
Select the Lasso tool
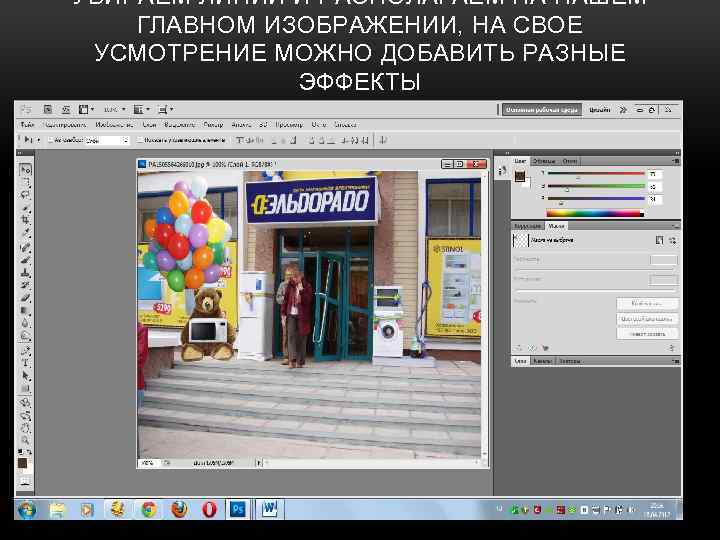(x=25, y=195)
